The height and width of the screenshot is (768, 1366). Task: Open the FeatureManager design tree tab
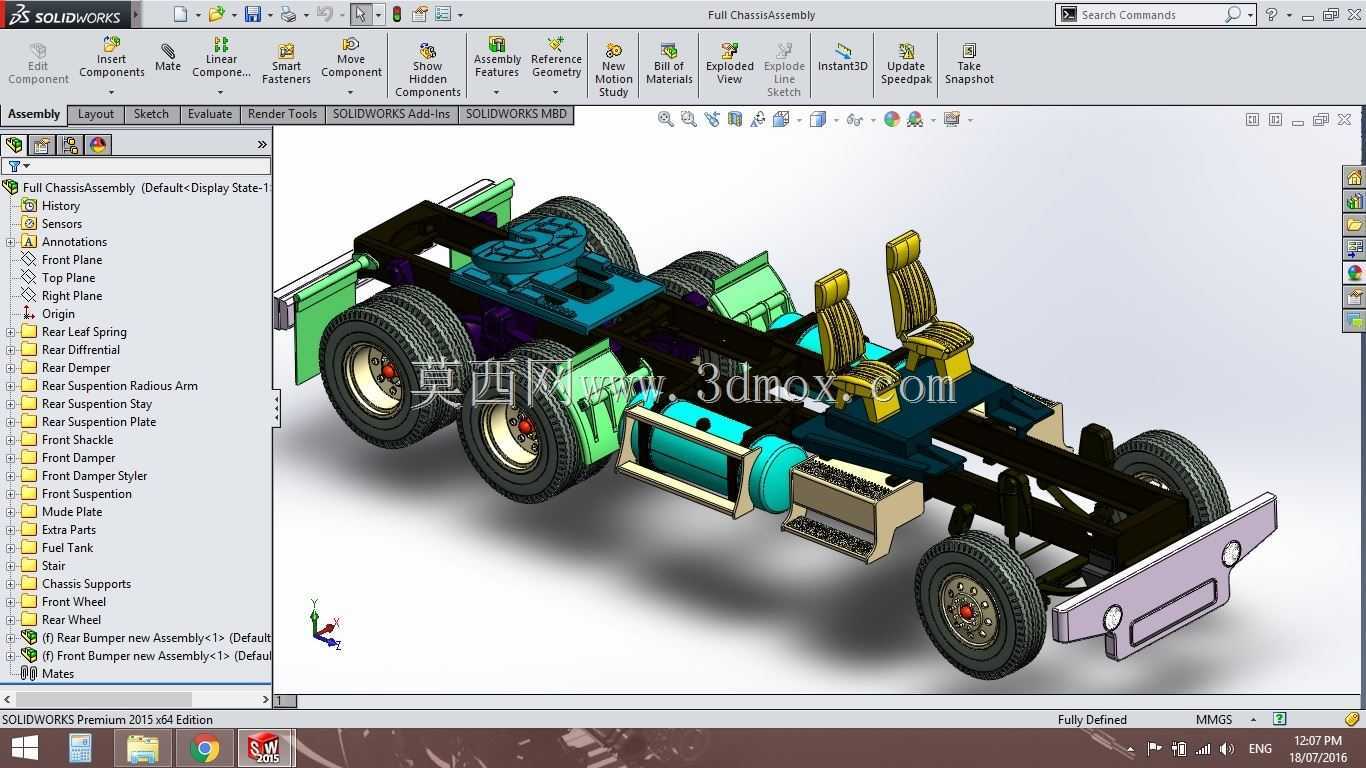[x=14, y=145]
